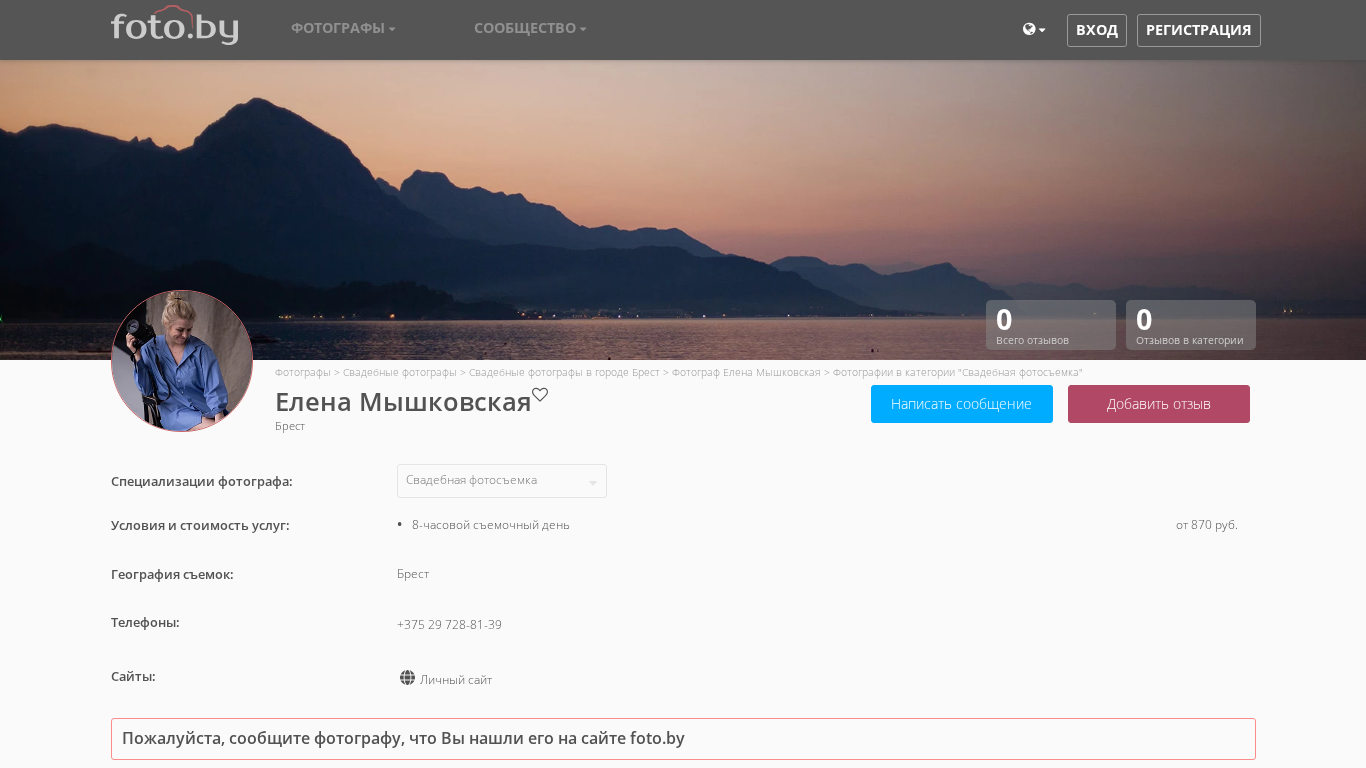Open the Личный сайт link

tap(456, 680)
